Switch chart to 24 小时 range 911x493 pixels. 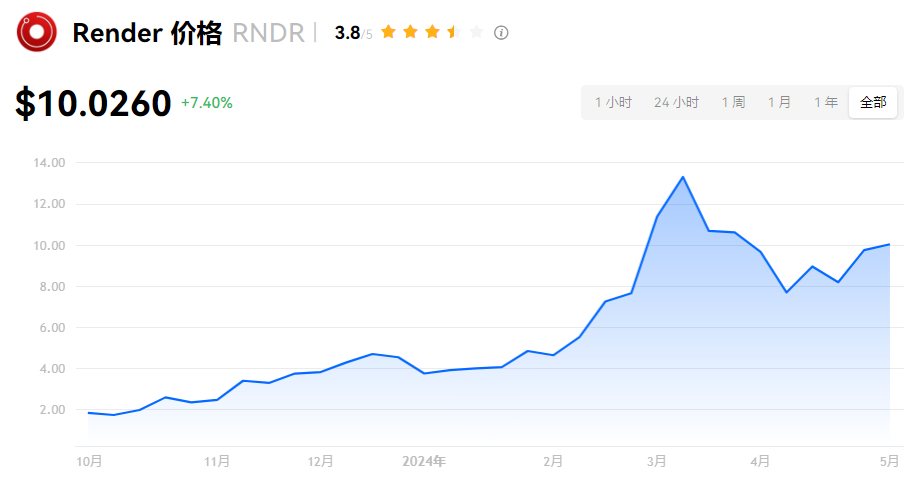point(676,102)
